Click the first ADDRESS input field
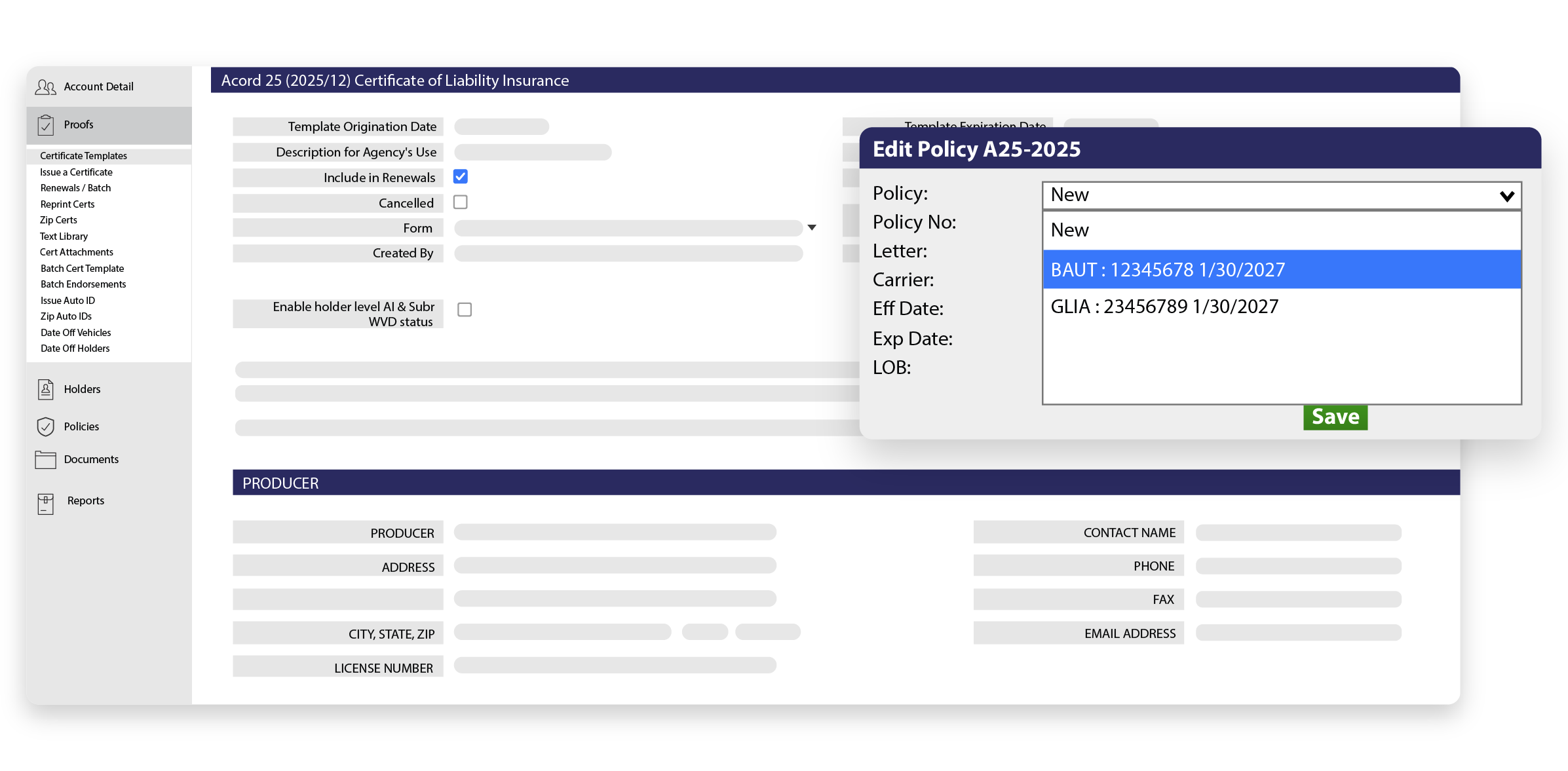 (x=615, y=565)
